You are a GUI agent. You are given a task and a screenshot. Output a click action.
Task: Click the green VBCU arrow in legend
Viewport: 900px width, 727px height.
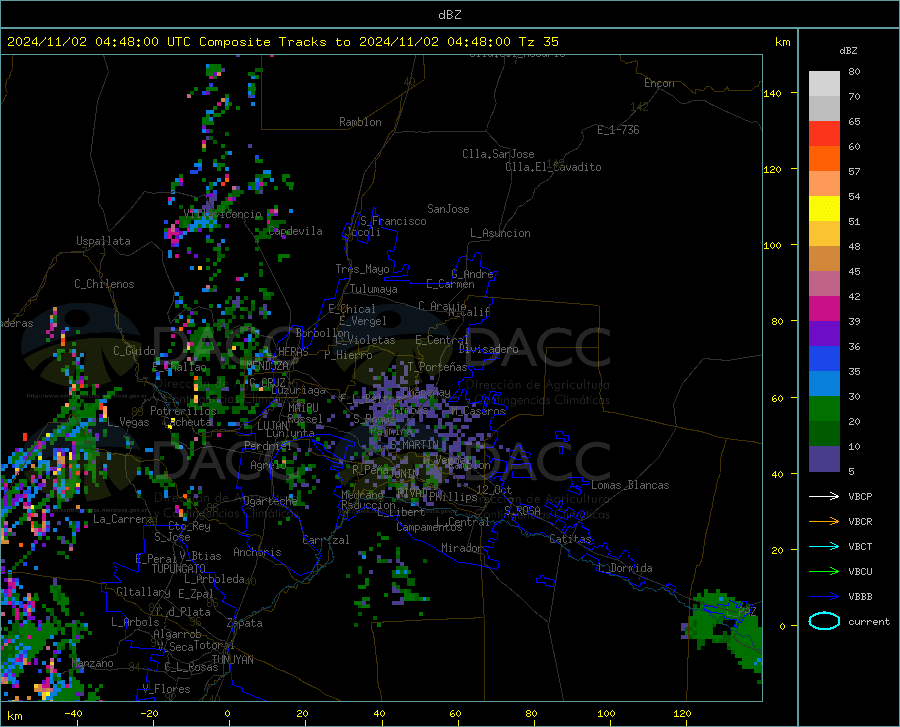point(824,571)
